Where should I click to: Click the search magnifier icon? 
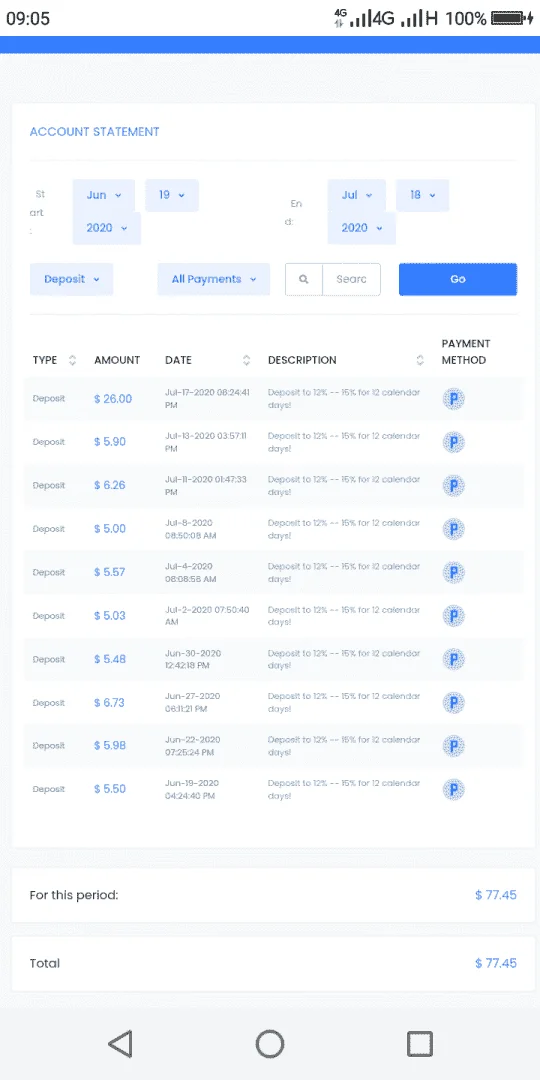[x=304, y=280]
